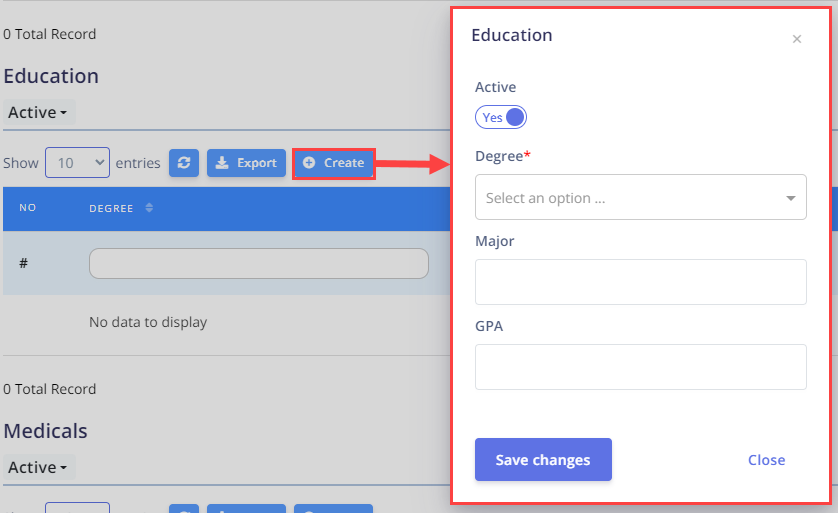Expand the Medicals Active filter dropdown

point(38,467)
